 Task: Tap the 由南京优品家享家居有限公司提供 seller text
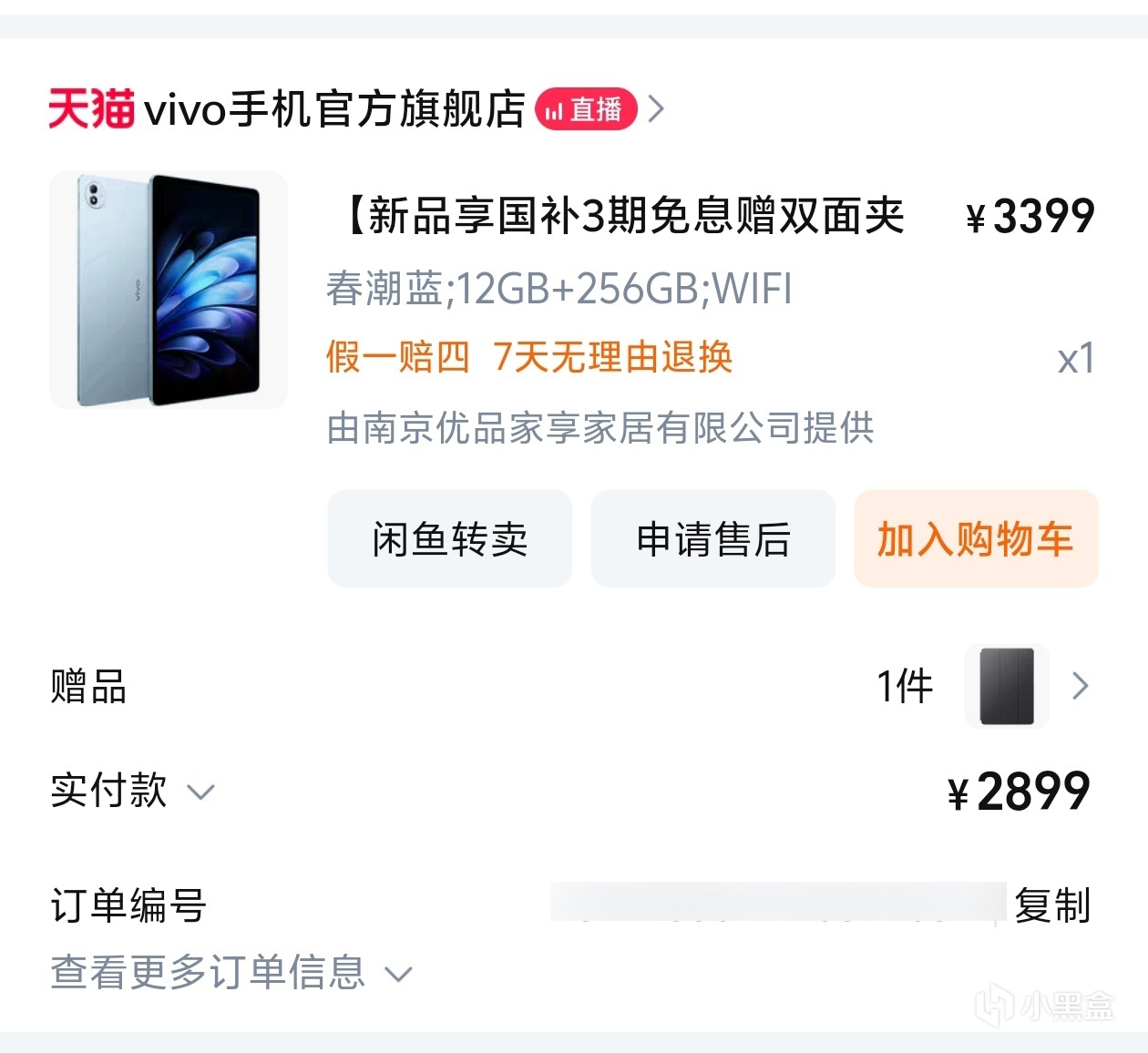point(600,427)
